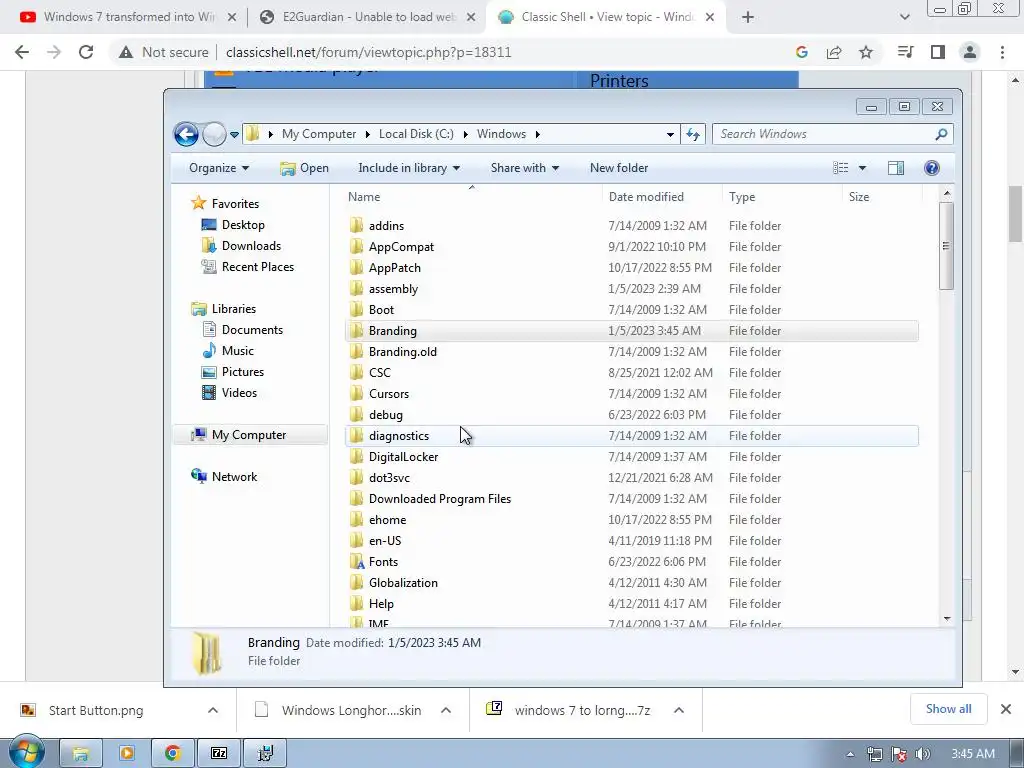Click the Explorer back button

tap(186, 135)
